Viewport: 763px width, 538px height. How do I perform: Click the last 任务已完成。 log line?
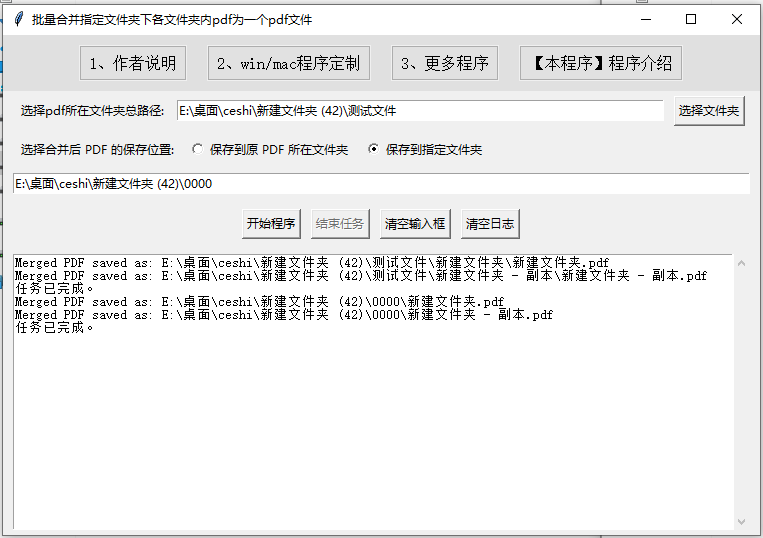click(54, 327)
